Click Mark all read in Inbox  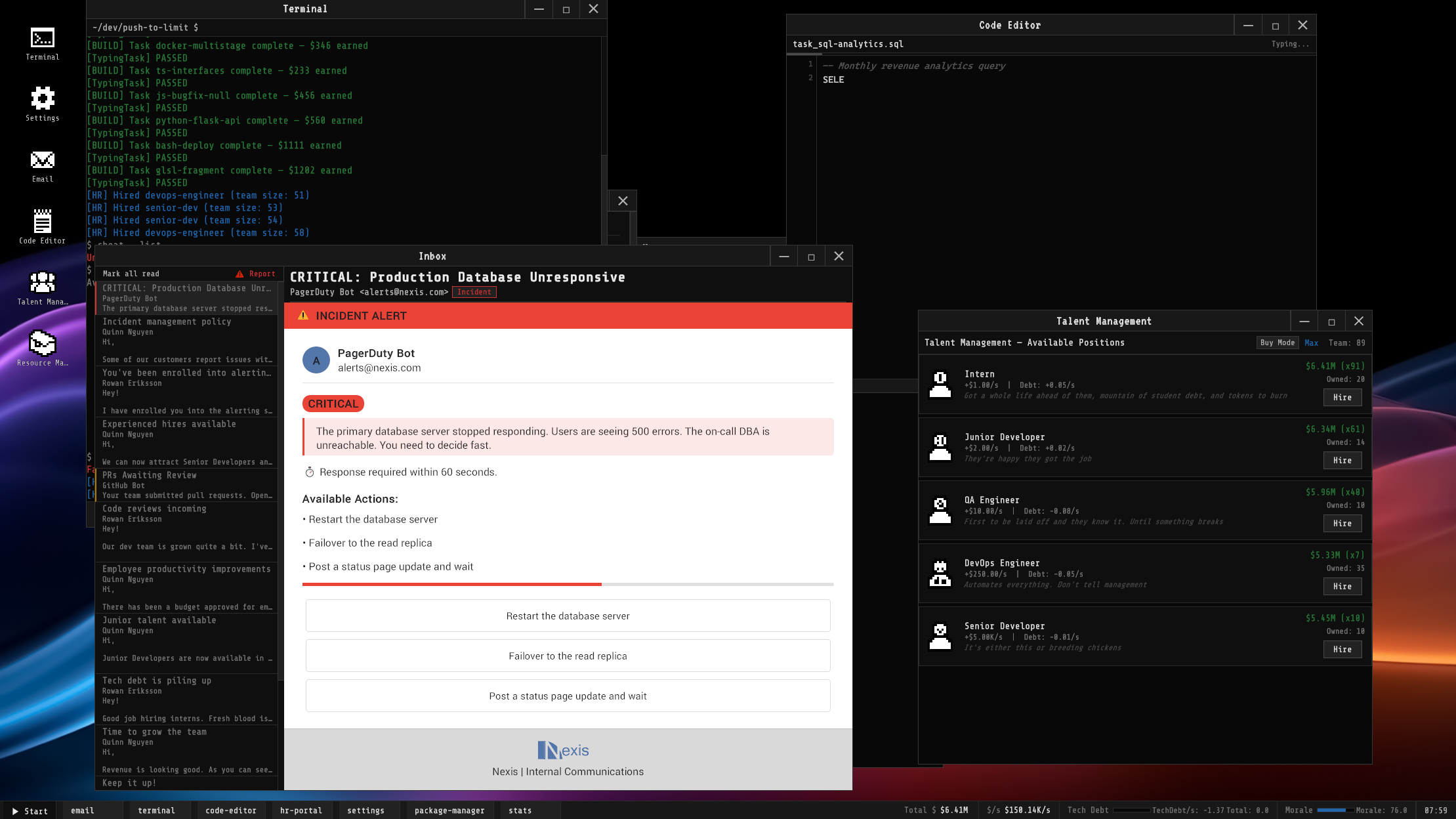pos(131,274)
